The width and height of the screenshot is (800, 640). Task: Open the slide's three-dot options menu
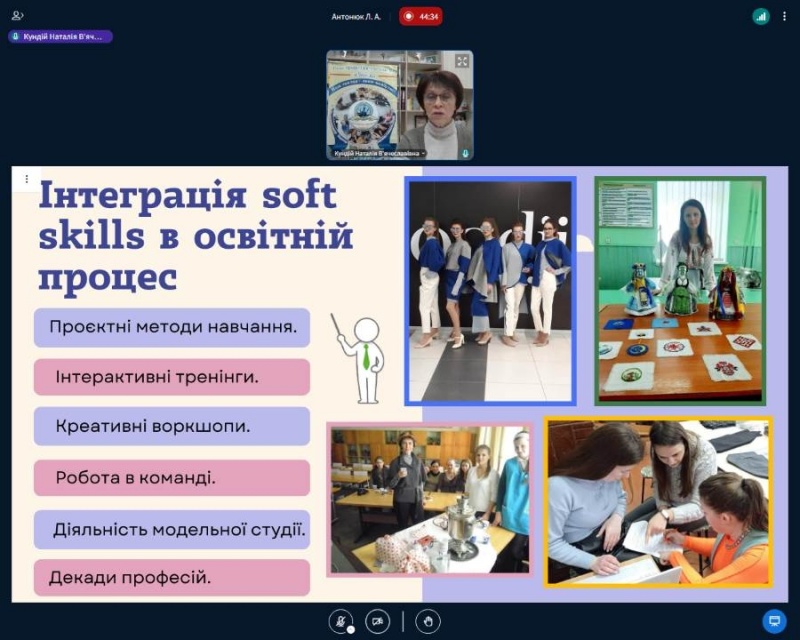coord(26,180)
